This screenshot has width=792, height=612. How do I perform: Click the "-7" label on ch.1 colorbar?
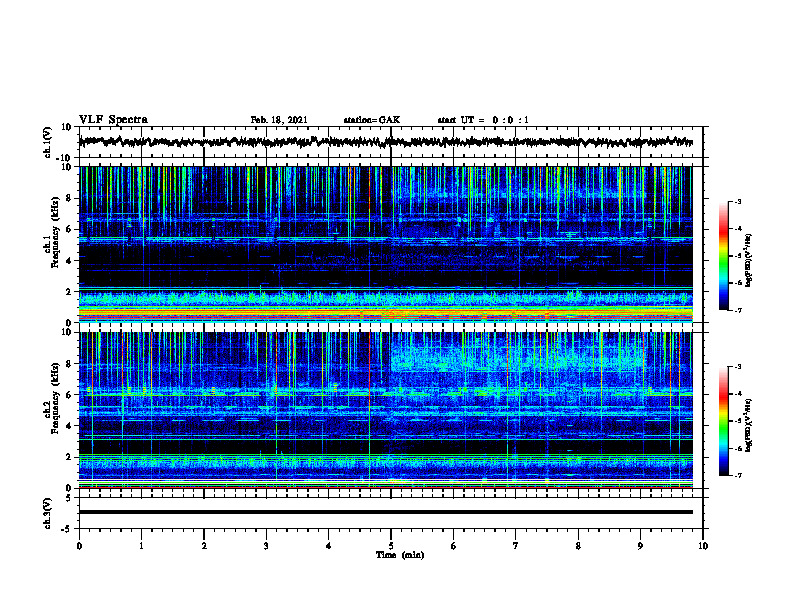(x=738, y=310)
